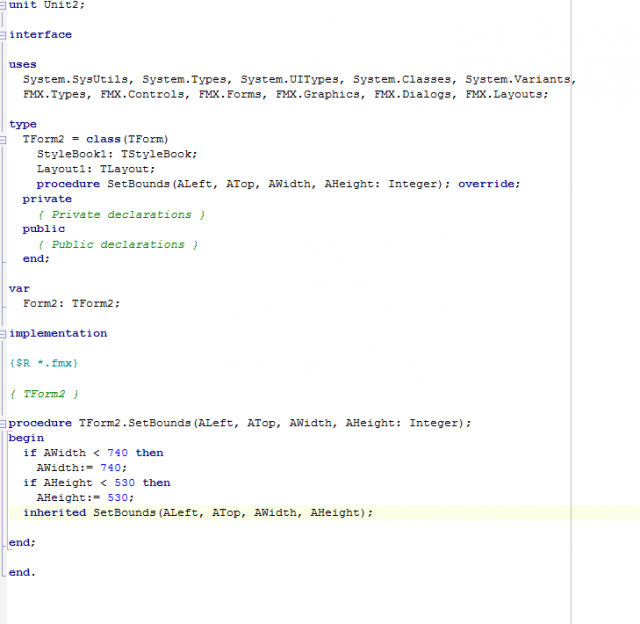Viewport: 640px width, 624px height.
Task: Click the 'interface' keyword
Action: [x=40, y=35]
